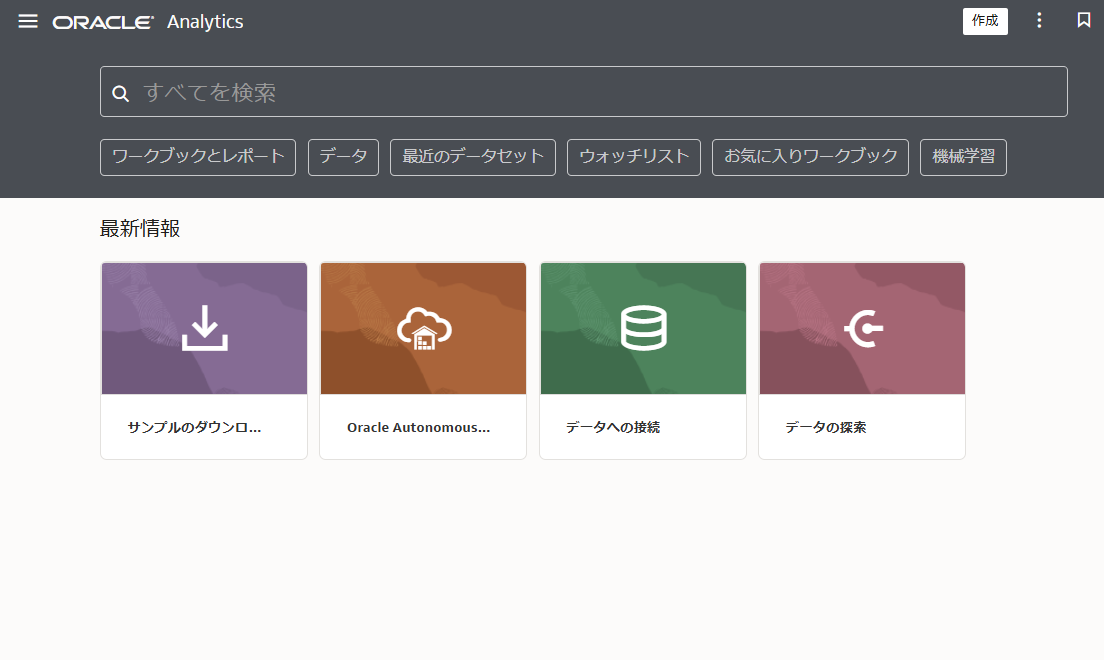Open the サンプルのダウンロ... card title
The width and height of the screenshot is (1104, 660).
tap(194, 428)
